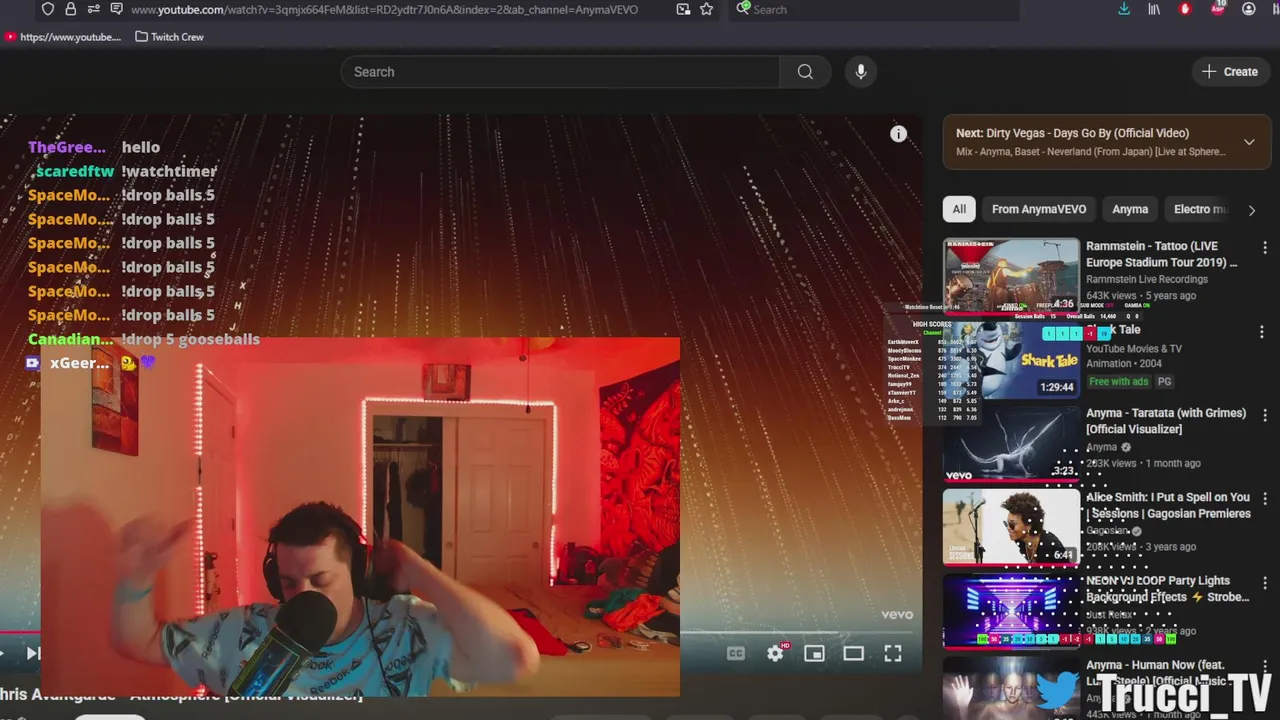Open Anyma Taratata visualizer thumbnail
The width and height of the screenshot is (1280, 720).
[x=1011, y=443]
